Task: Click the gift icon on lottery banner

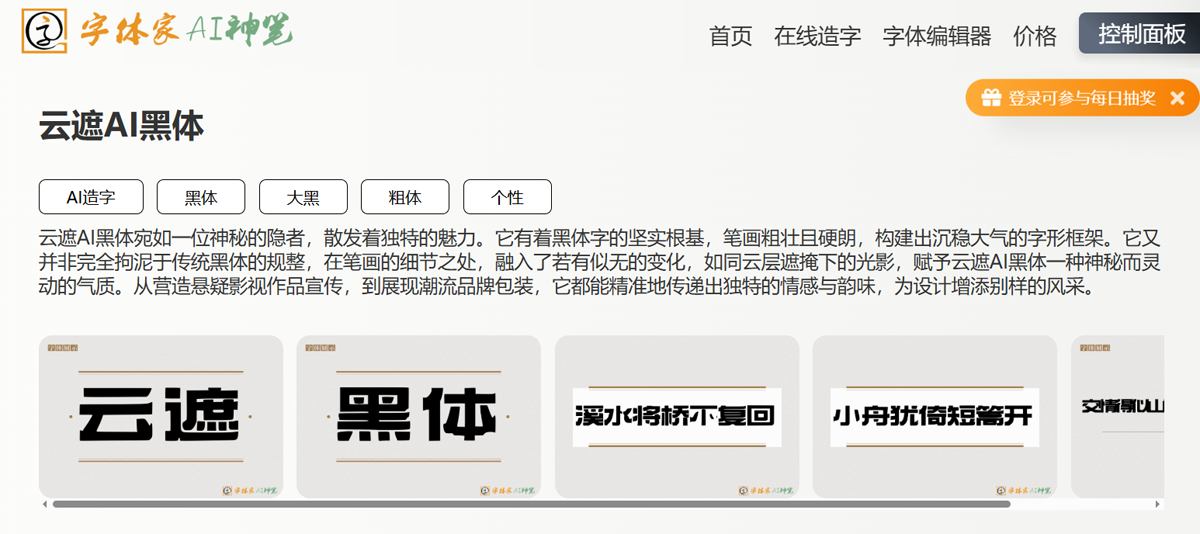Action: click(x=990, y=98)
